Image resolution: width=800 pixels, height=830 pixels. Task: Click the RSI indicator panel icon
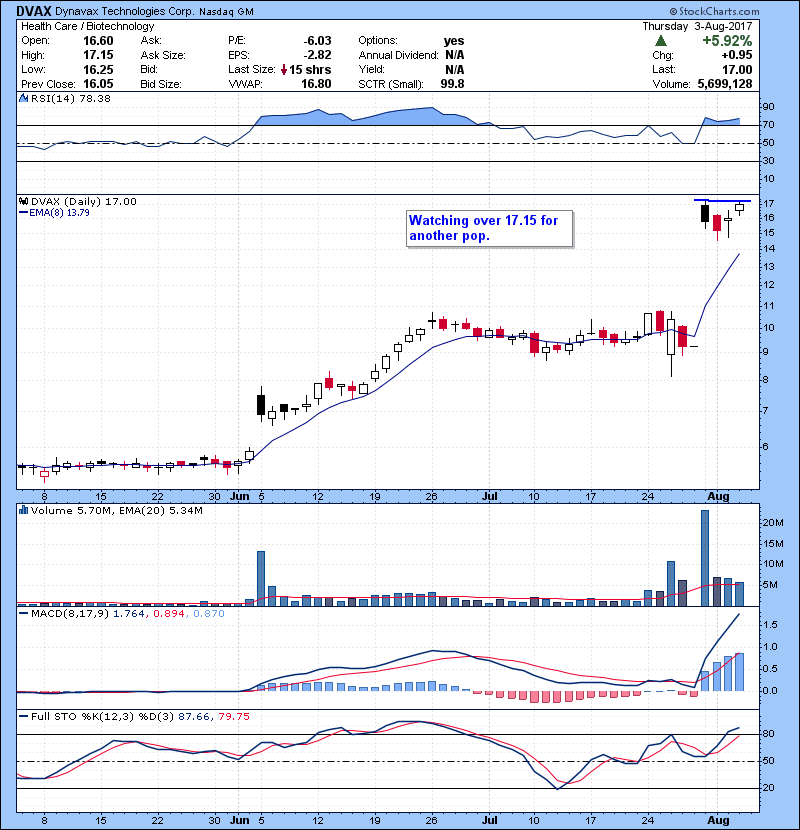(x=23, y=98)
